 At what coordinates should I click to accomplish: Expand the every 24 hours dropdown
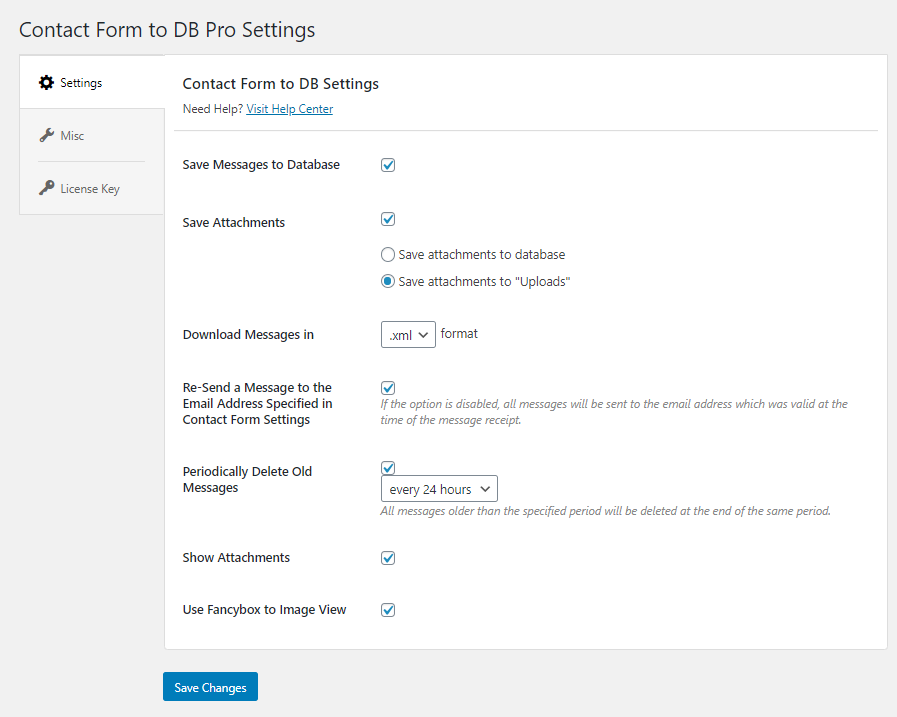pyautogui.click(x=439, y=489)
